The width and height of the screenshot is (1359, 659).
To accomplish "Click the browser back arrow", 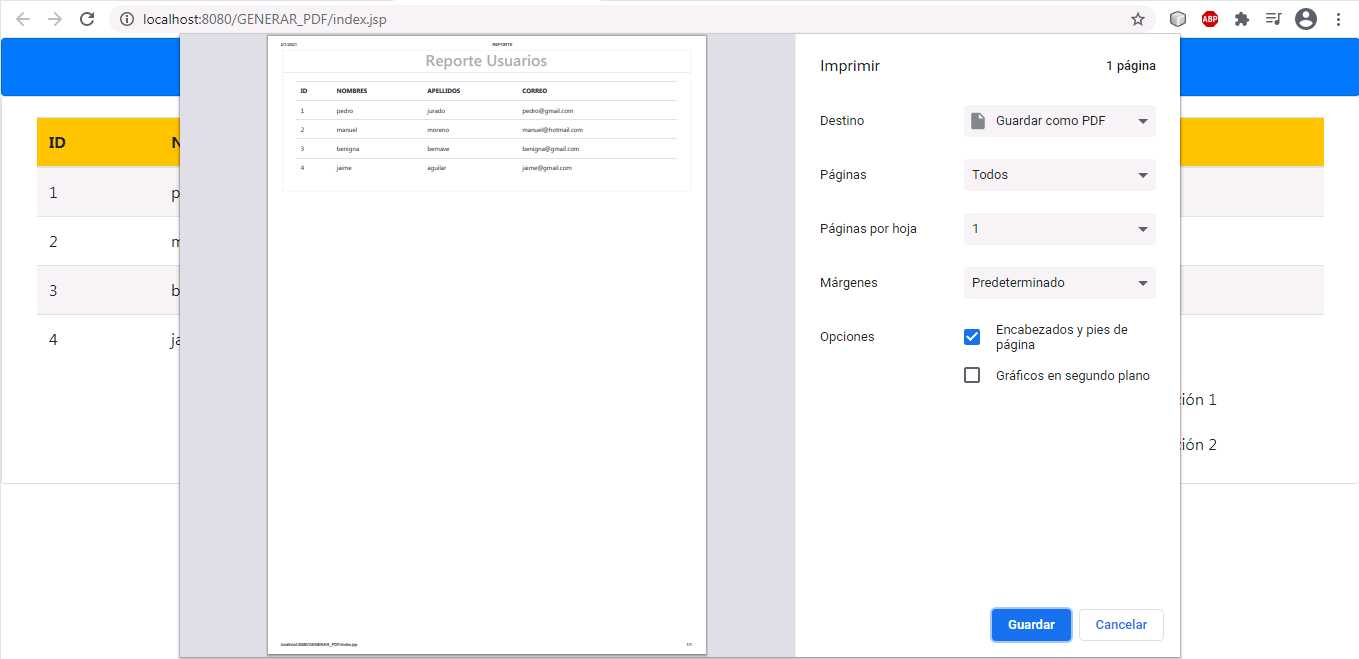I will pyautogui.click(x=22, y=18).
